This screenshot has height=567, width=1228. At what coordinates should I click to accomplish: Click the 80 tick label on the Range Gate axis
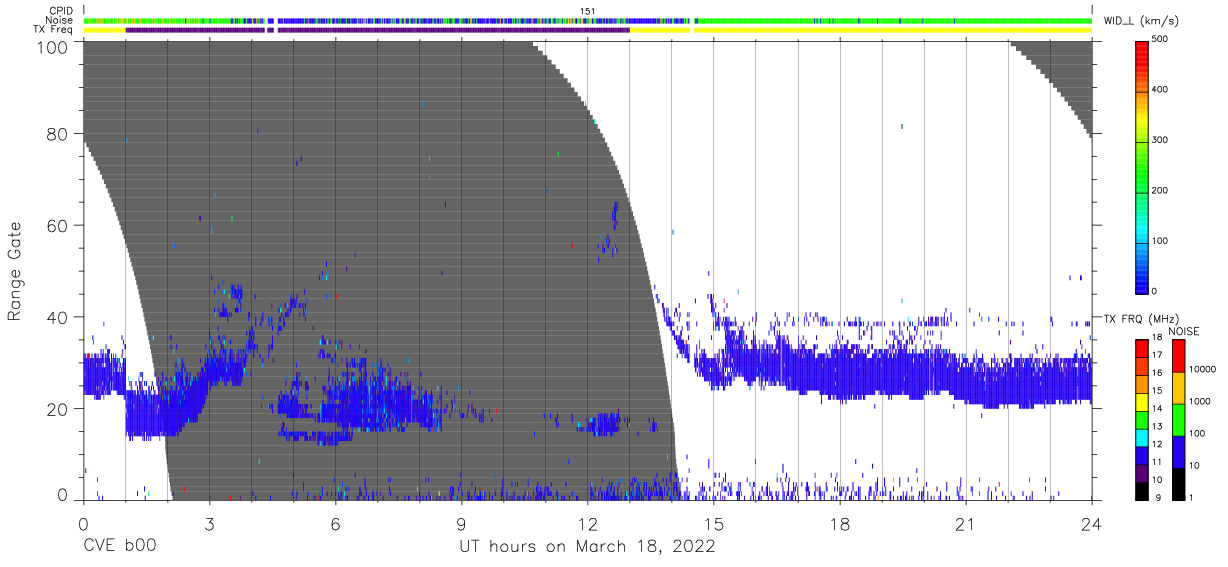point(57,133)
